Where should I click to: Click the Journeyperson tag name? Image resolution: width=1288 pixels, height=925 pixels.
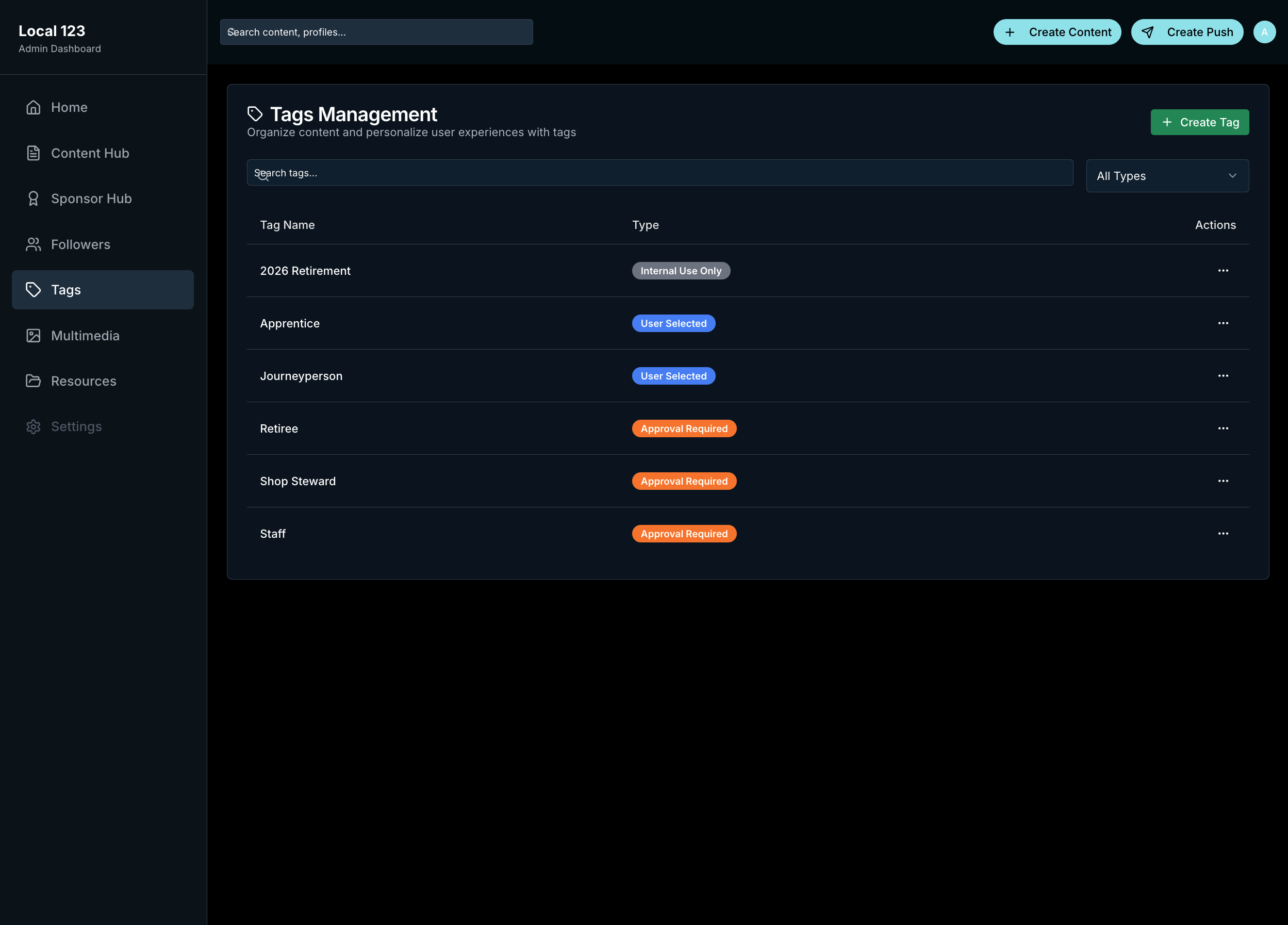[301, 376]
